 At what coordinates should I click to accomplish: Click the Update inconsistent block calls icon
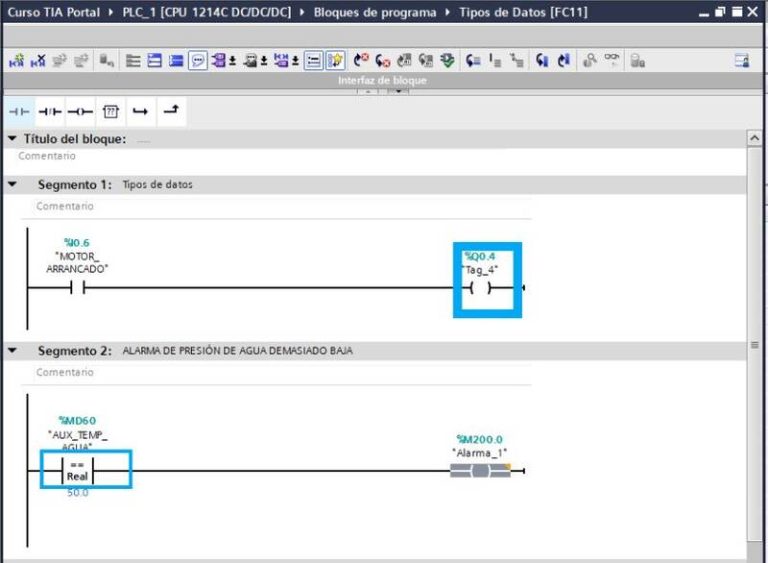(404, 61)
